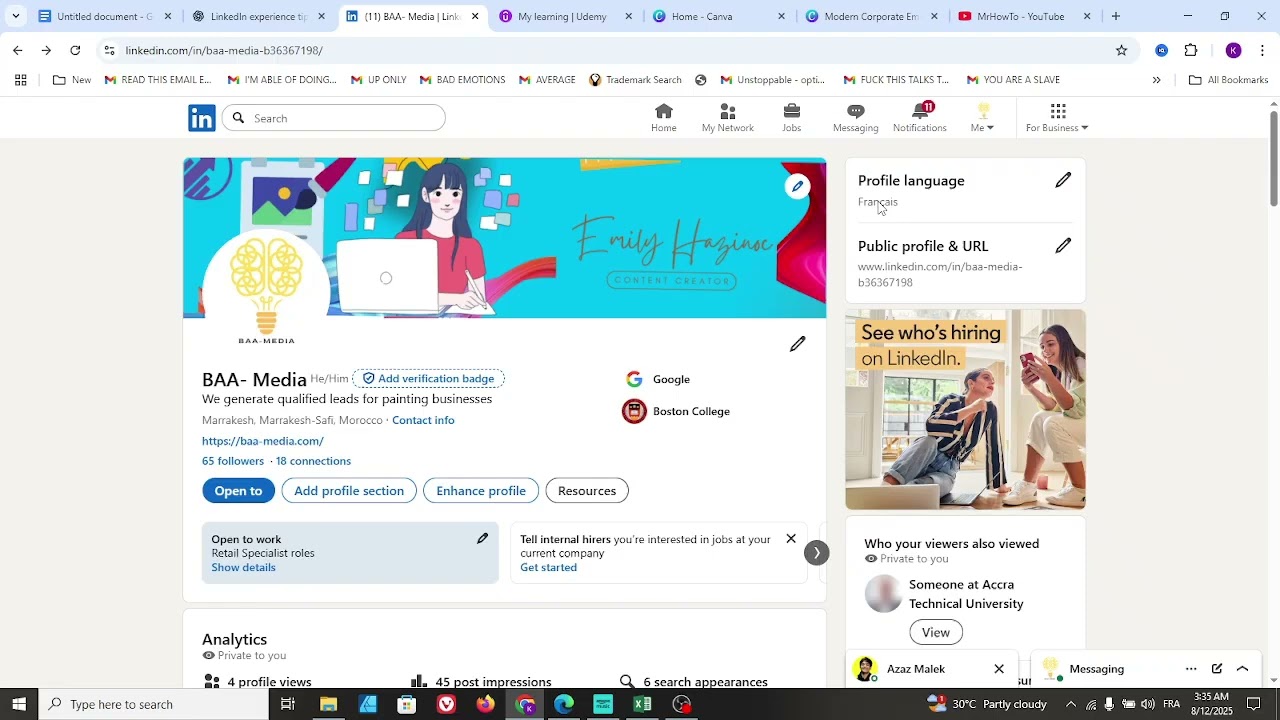Open the LinkedIn Home icon
Viewport: 1280px width, 720px height.
pos(664,118)
